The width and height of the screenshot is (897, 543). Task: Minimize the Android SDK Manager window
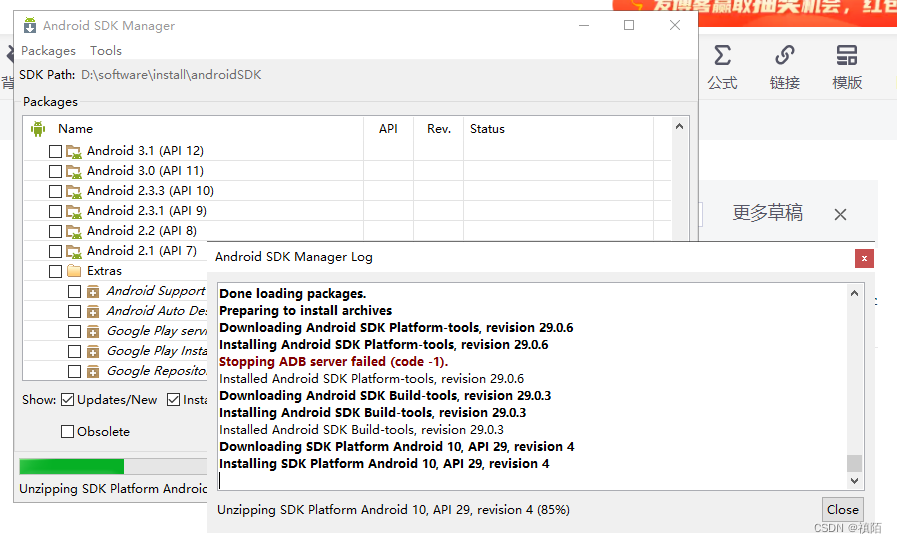584,25
